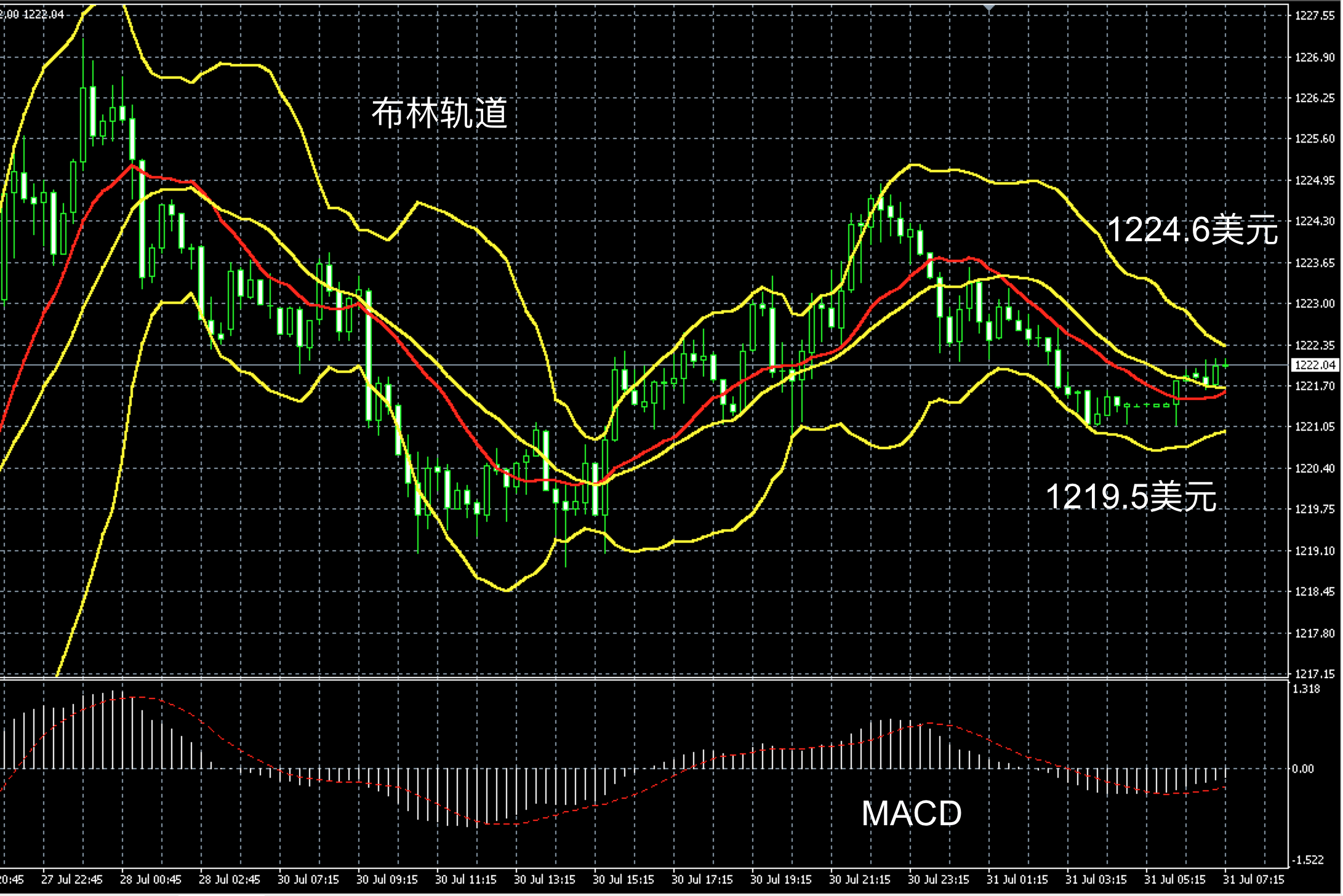Image resolution: width=1343 pixels, height=896 pixels.
Task: Click the chart shift triangle marker at top
Action: click(x=989, y=7)
